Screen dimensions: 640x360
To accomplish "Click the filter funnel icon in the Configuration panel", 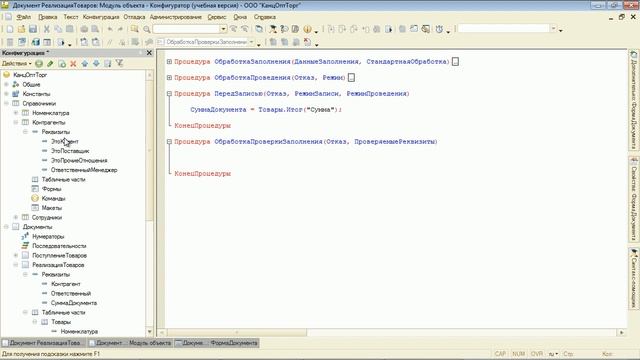I will (119, 63).
